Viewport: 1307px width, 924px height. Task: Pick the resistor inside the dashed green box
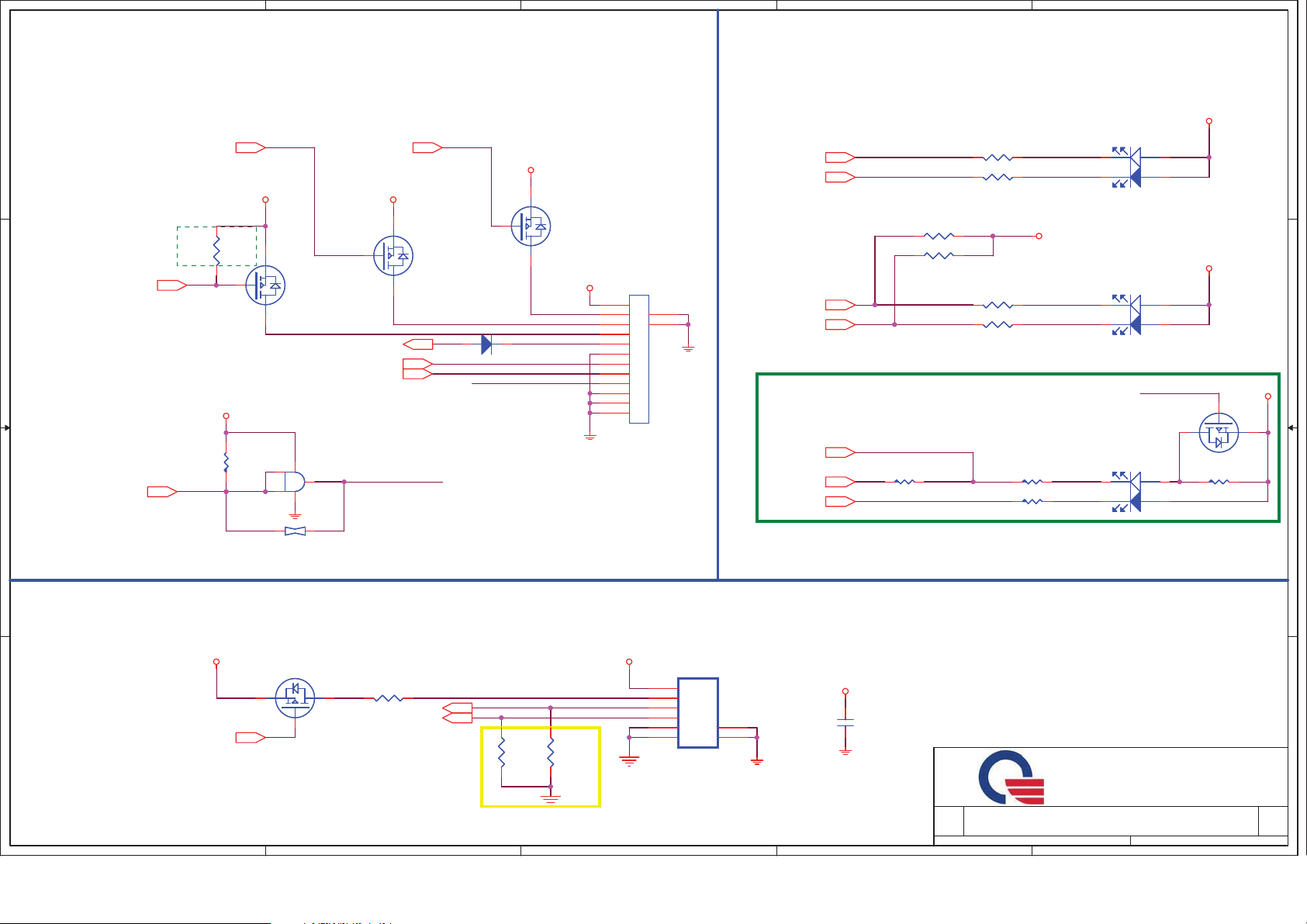click(216, 248)
